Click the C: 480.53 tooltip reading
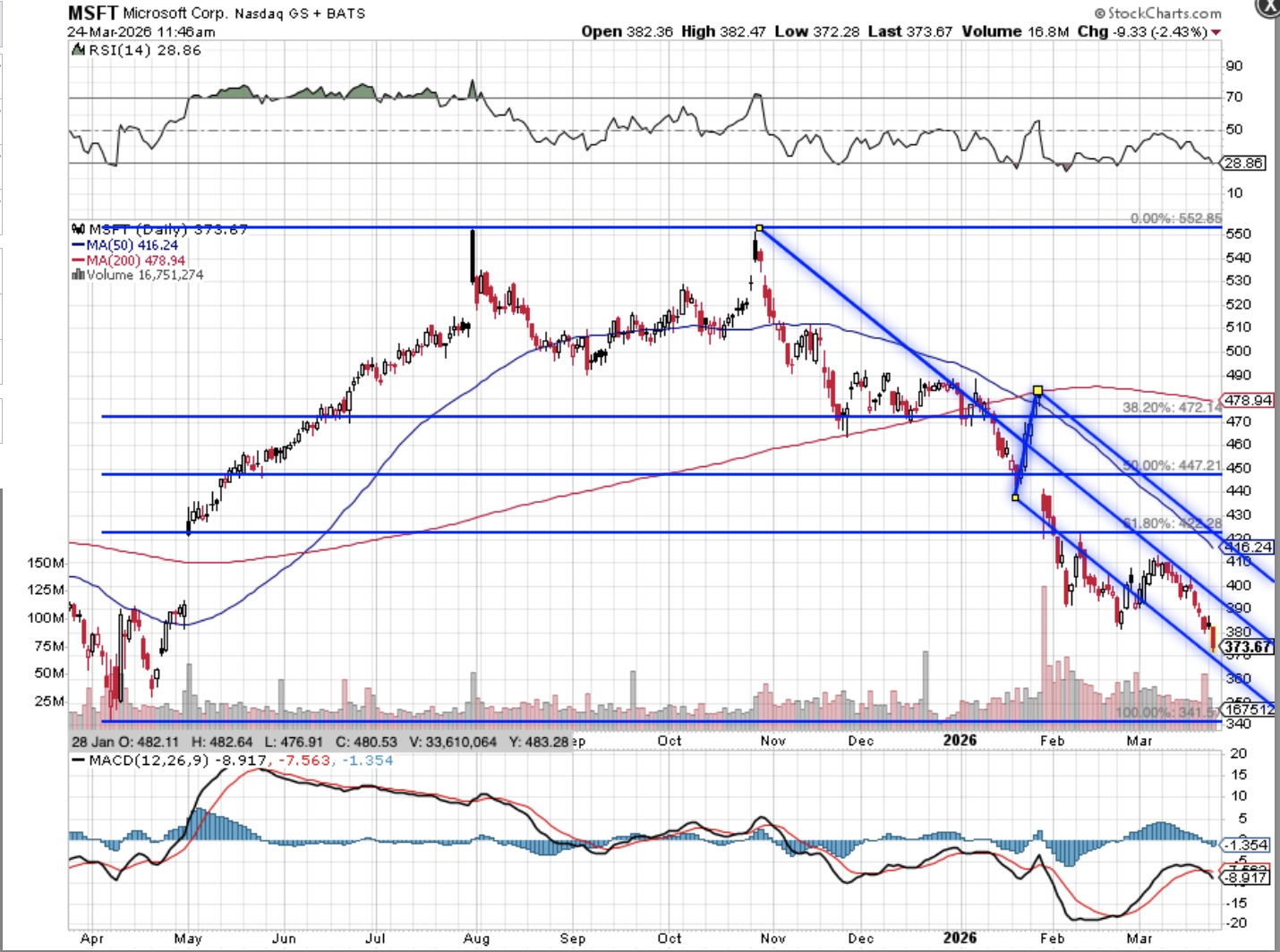This screenshot has width=1280, height=952. pos(366,742)
